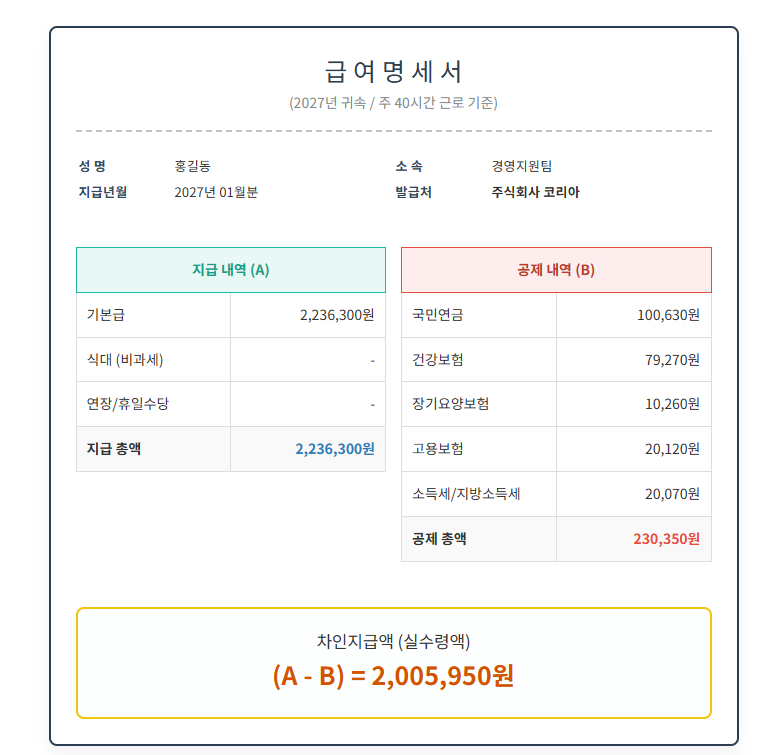Viewport: 764px width, 755px height.
Task: Select the issuer 주식회사 코리아
Action: pyautogui.click(x=535, y=192)
